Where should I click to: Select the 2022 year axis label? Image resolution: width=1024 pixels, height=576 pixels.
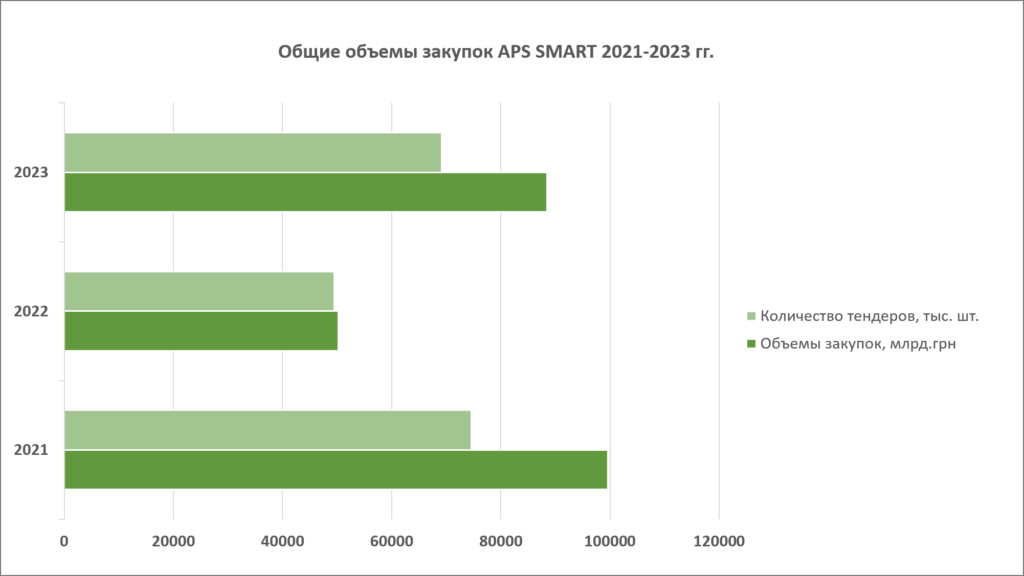[x=32, y=312]
